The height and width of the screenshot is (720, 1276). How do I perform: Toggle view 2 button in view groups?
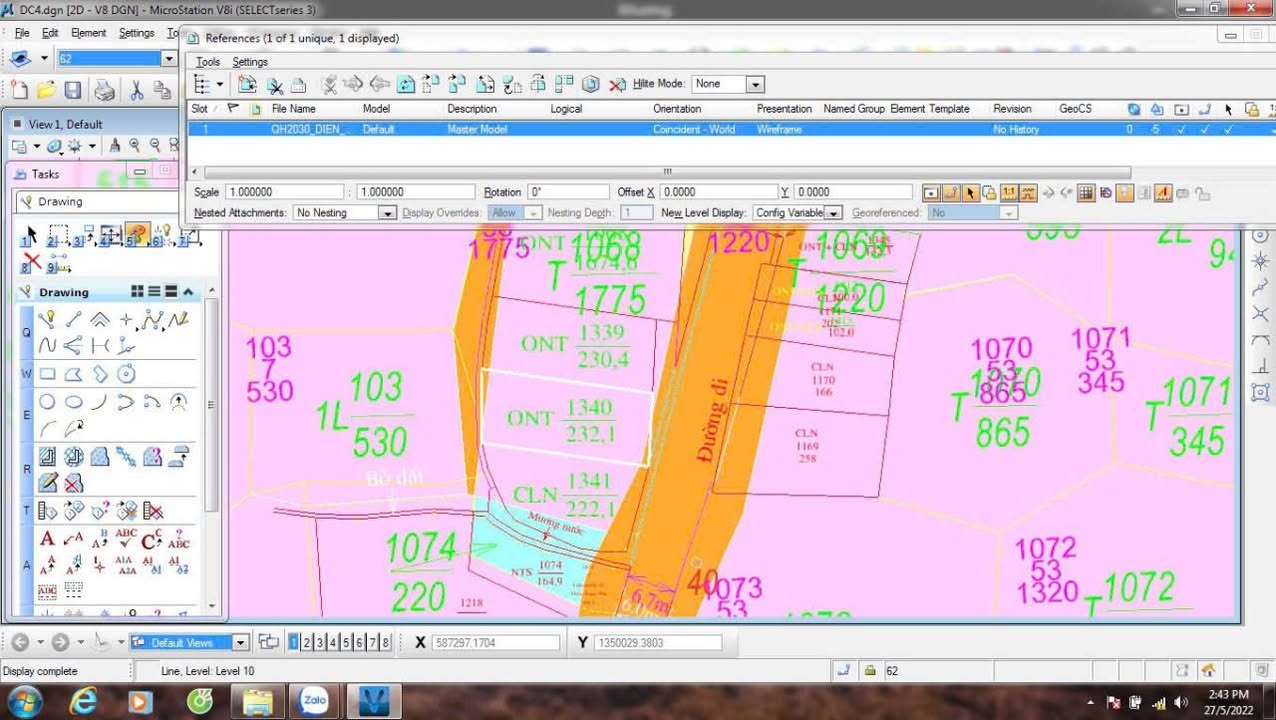[x=307, y=642]
